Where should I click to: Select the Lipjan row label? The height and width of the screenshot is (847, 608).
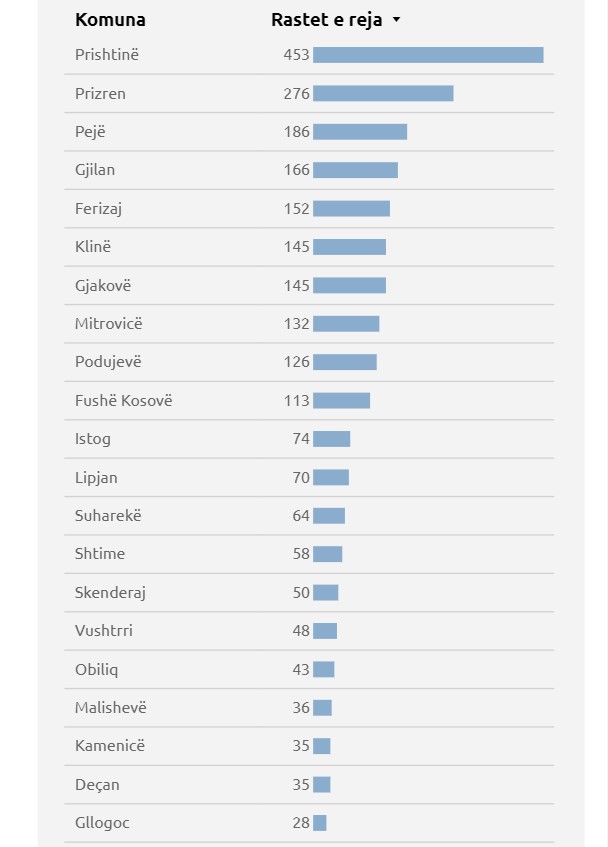pos(96,478)
